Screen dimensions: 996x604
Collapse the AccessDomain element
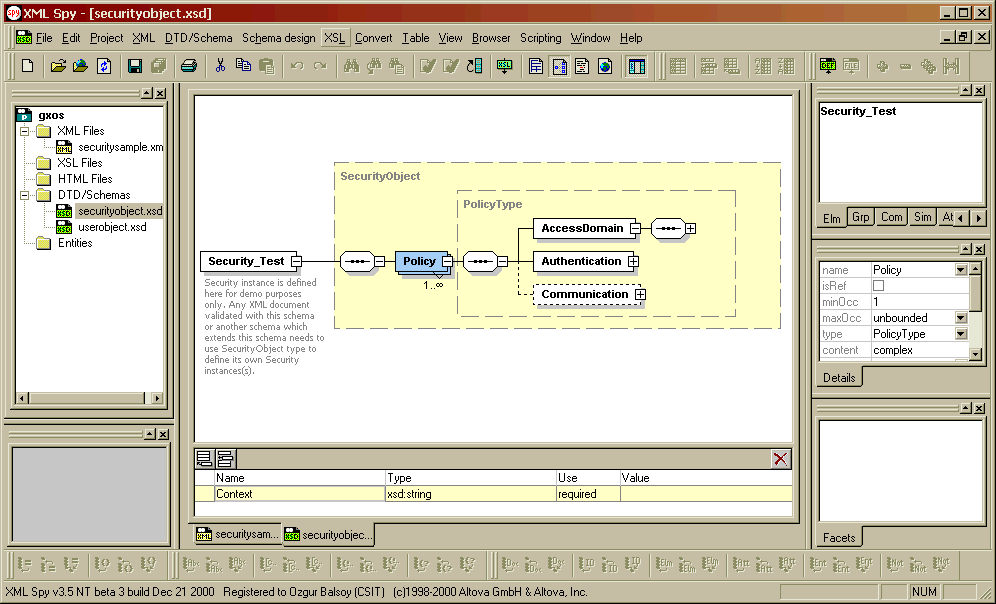(635, 229)
